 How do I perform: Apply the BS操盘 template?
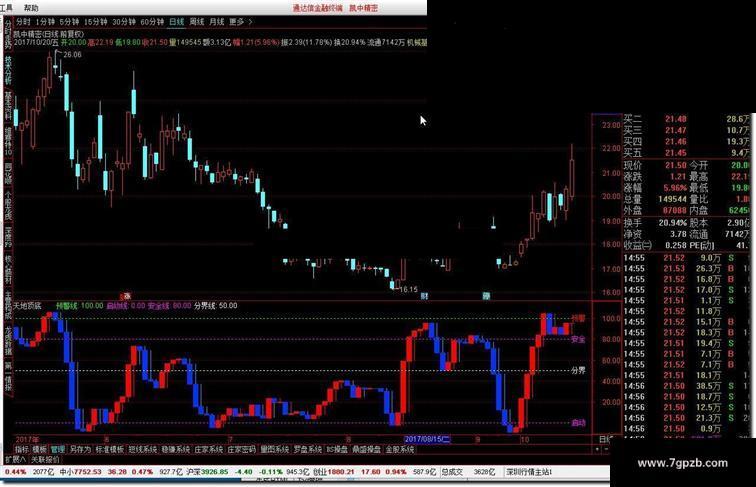[x=337, y=449]
